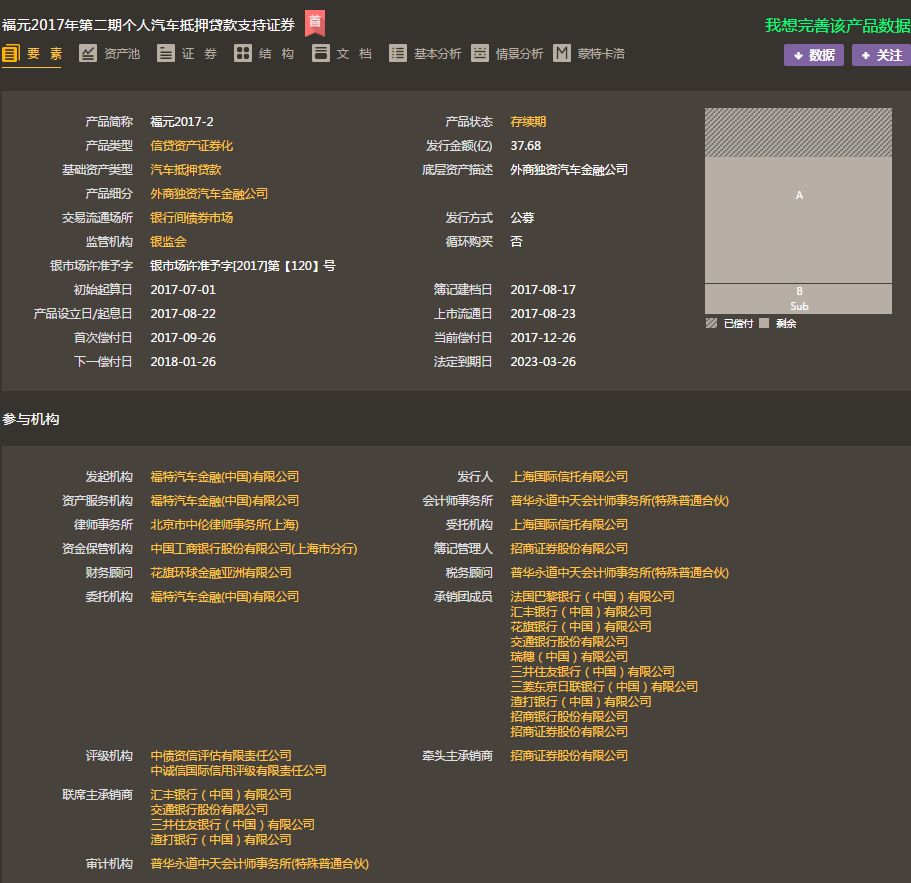Image resolution: width=911 pixels, height=883 pixels.
Task: Open 发行人 上海国际信托有限公司 link
Action: (x=569, y=477)
